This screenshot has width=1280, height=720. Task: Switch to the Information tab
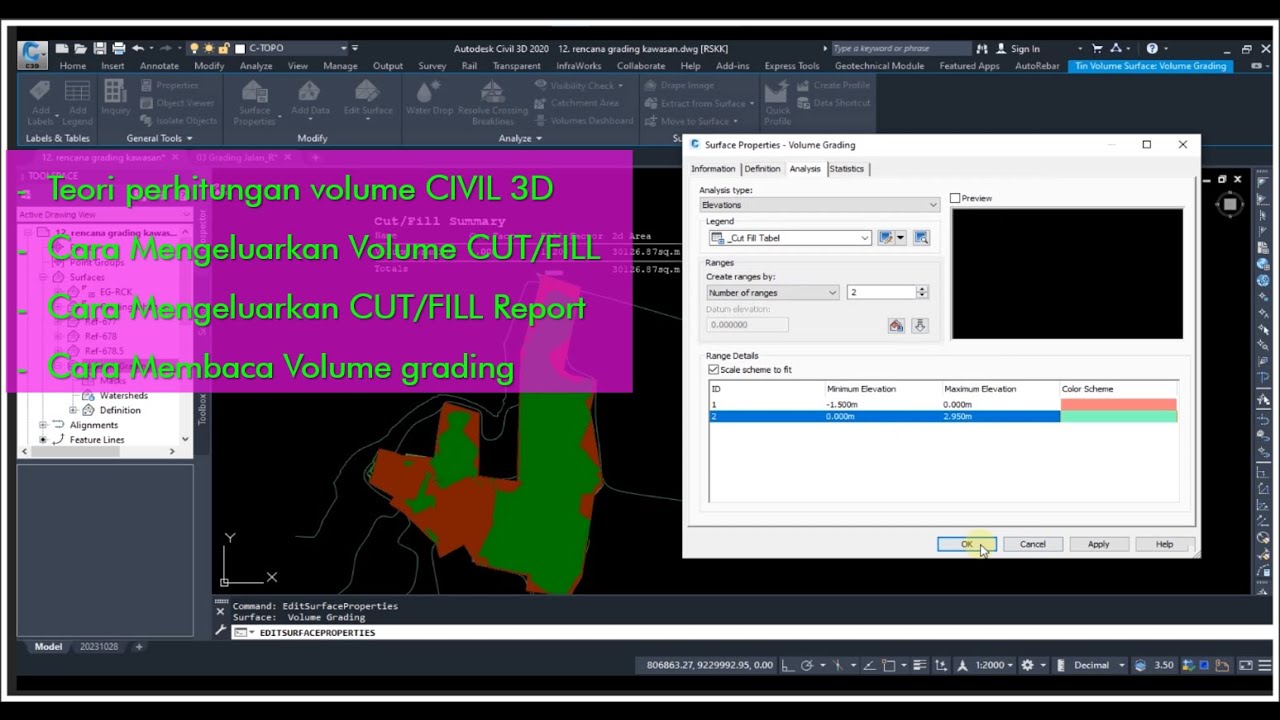(x=713, y=169)
